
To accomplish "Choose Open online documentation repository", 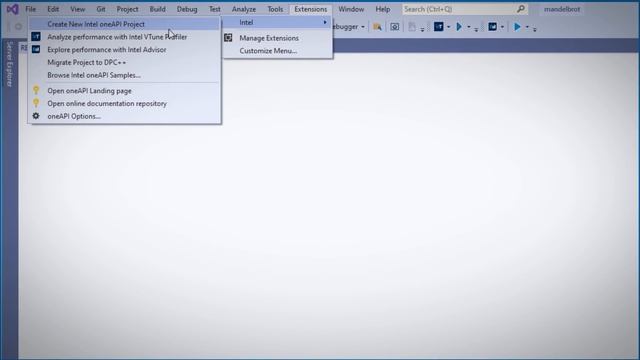I will pyautogui.click(x=125, y=103).
